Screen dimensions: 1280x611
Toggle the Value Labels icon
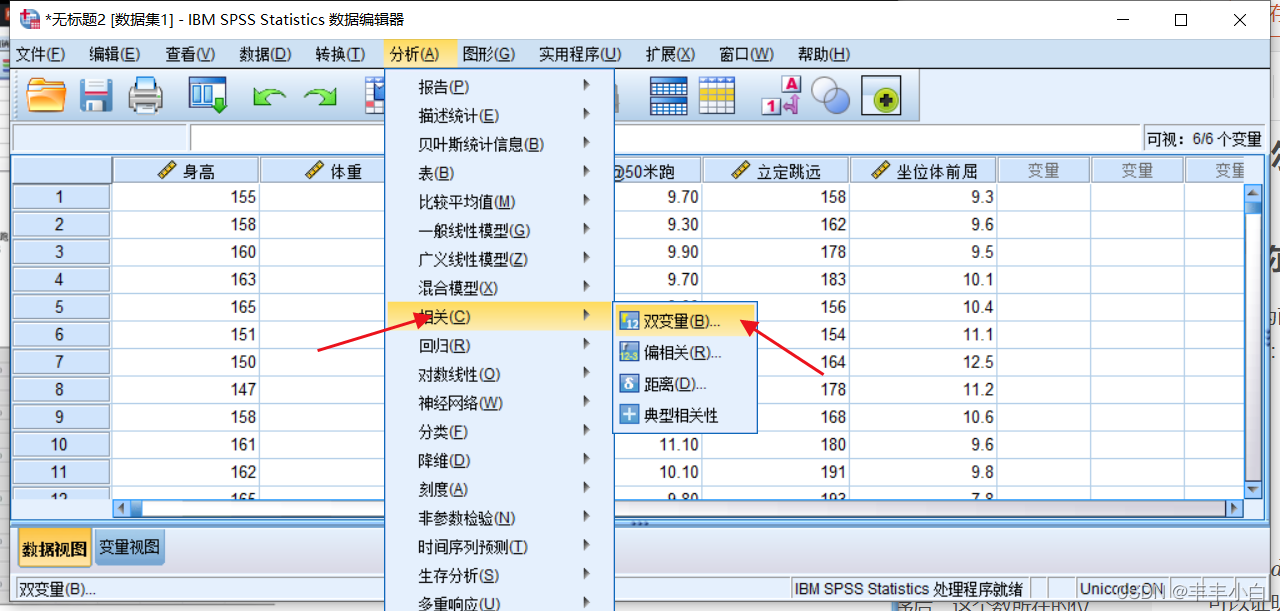(x=781, y=96)
